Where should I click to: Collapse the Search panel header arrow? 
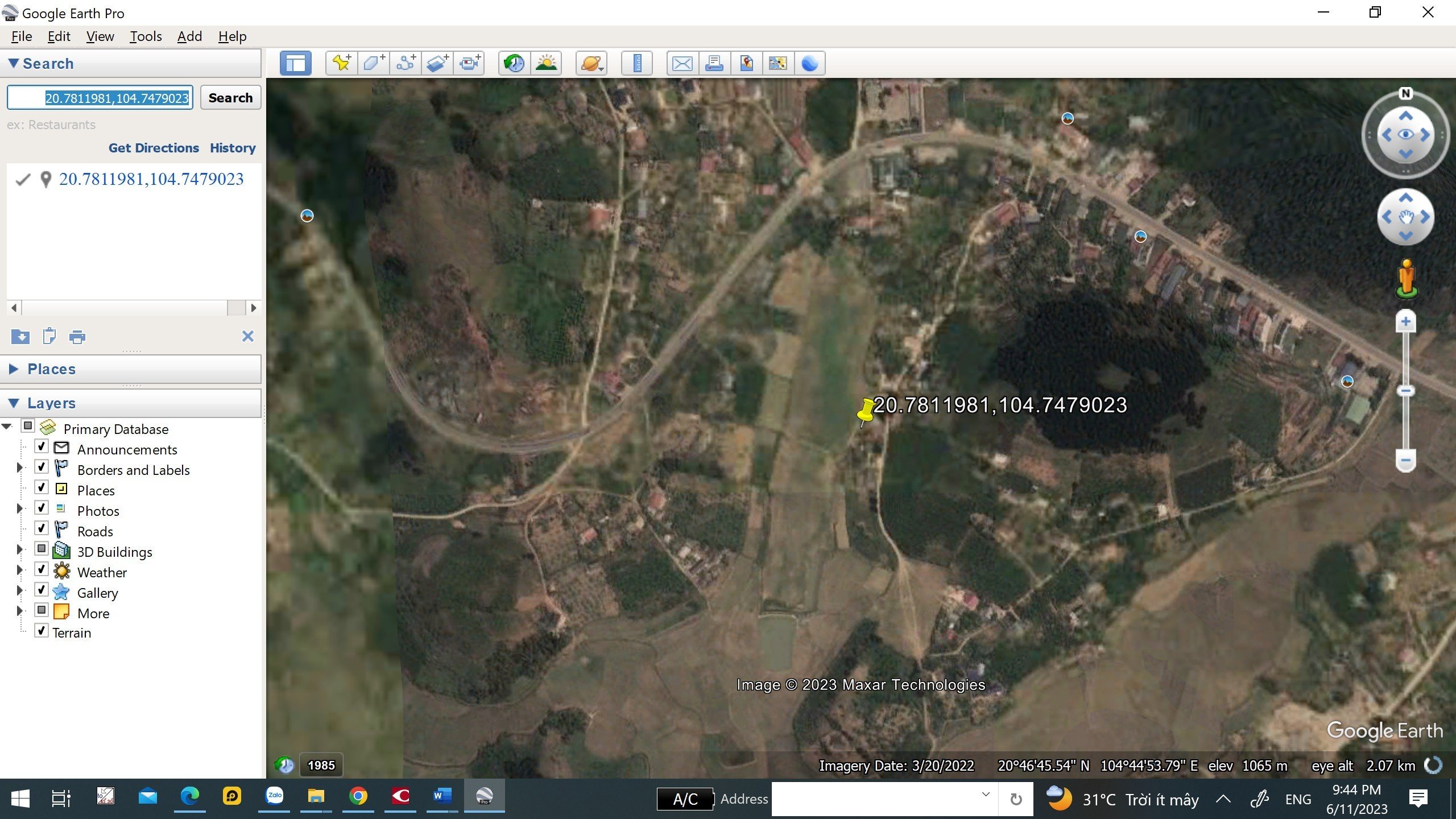pos(14,63)
